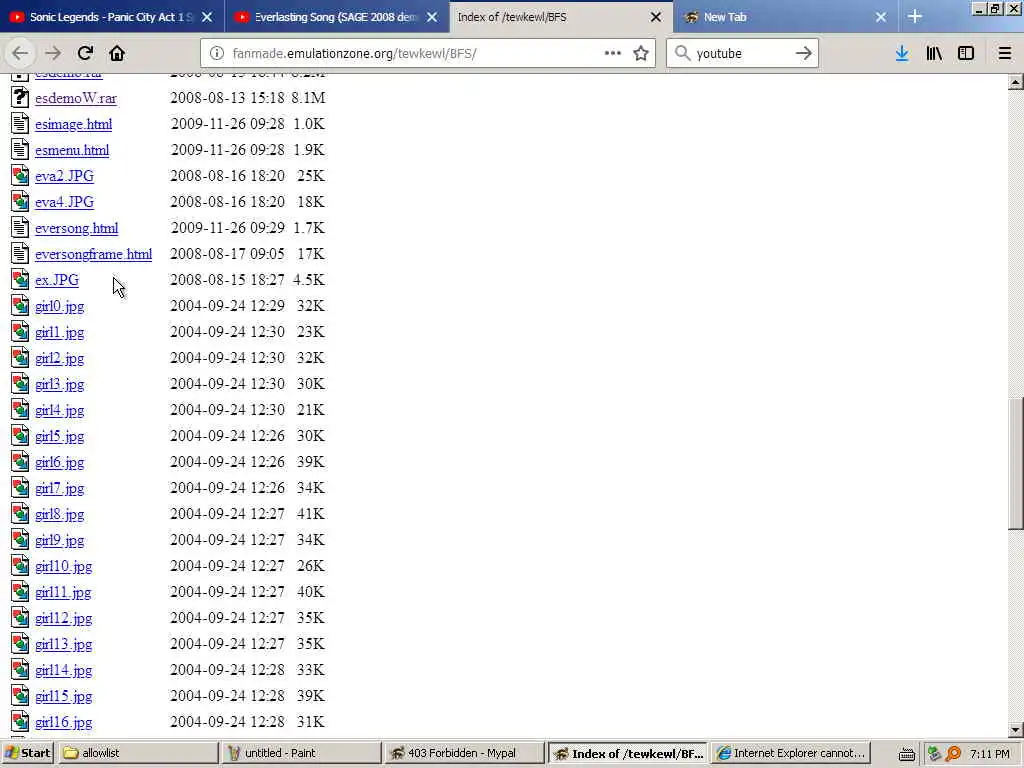1024x768 pixels.
Task: Click the image icon beside girl3.jpg
Action: 20,383
